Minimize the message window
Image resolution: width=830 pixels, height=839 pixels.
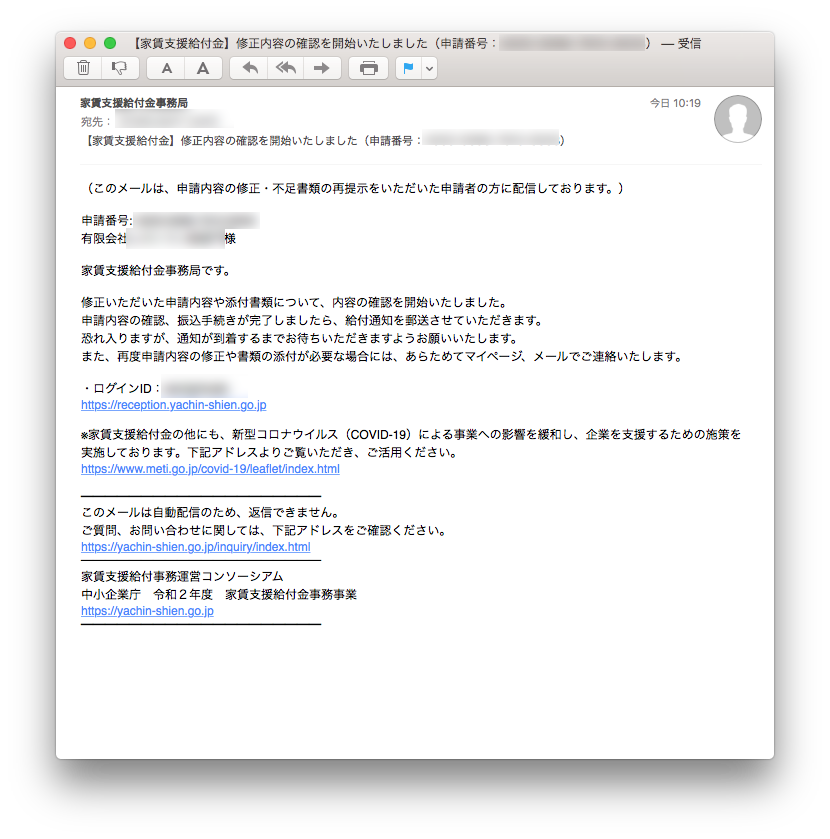click(x=90, y=43)
